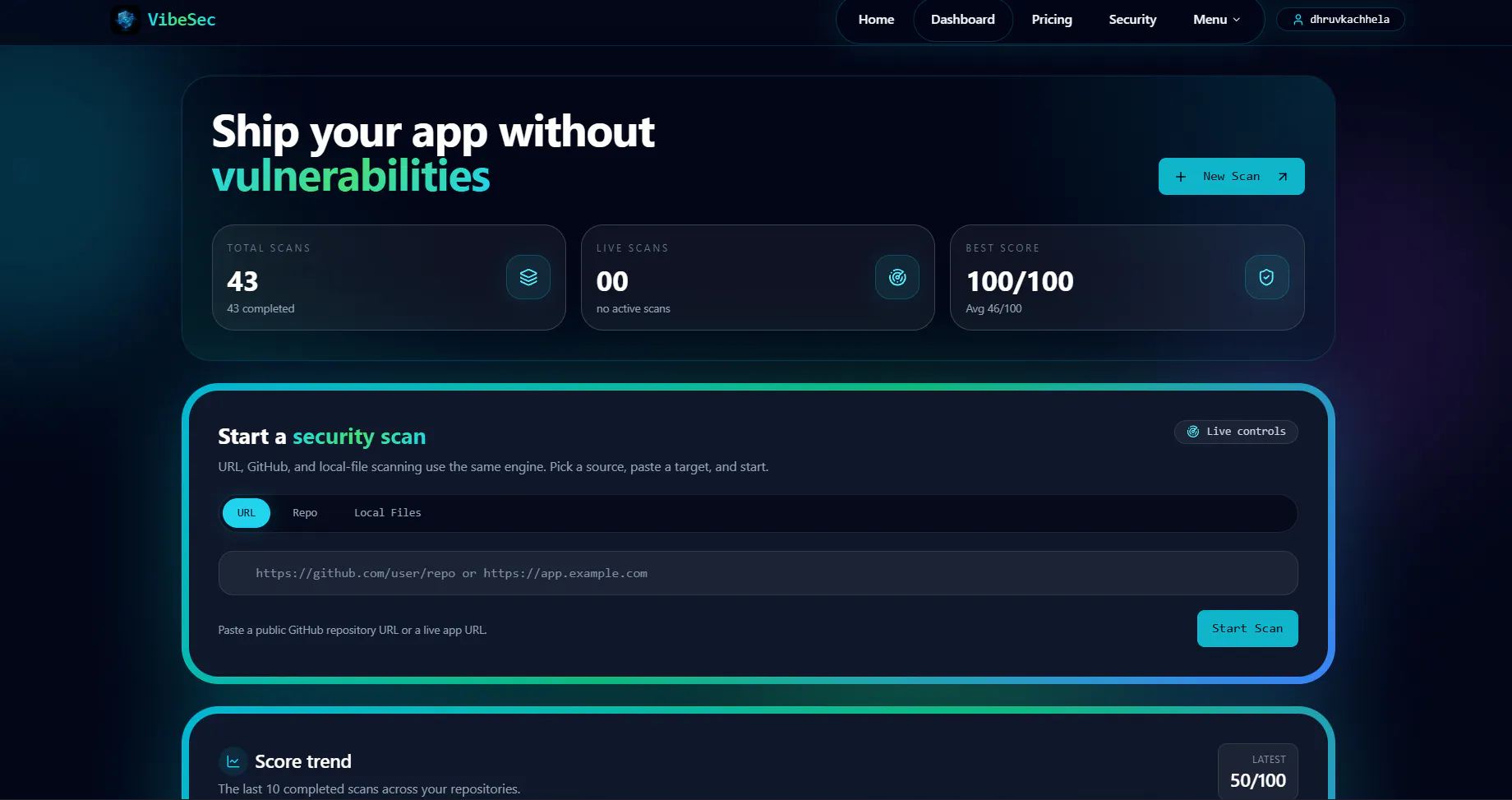Click the Best Score shield icon
This screenshot has width=1512, height=800.
click(x=1266, y=277)
